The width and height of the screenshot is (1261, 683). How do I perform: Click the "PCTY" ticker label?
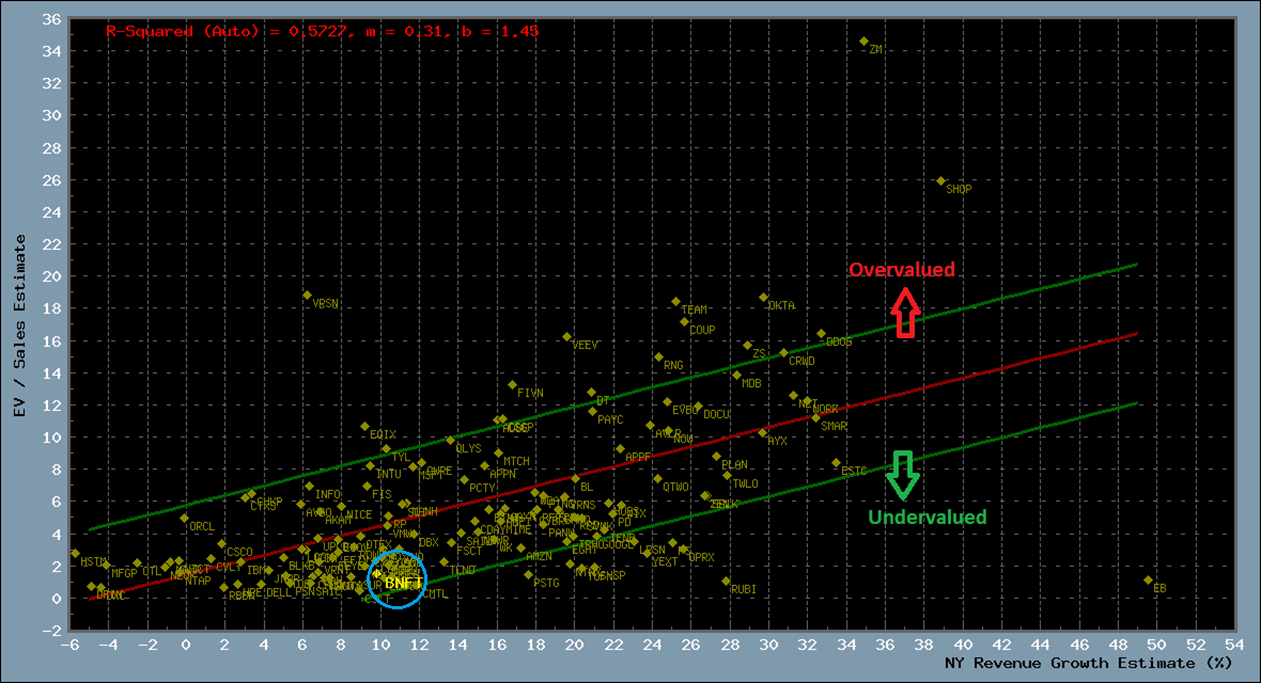pos(483,489)
